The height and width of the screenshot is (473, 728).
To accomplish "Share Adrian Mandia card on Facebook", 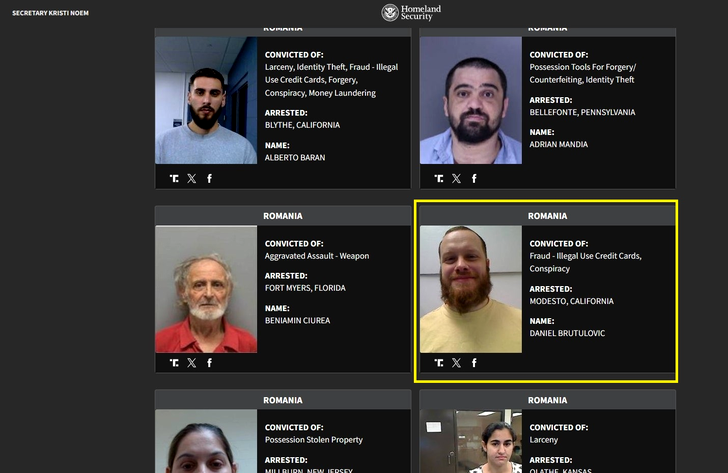I will tap(474, 178).
